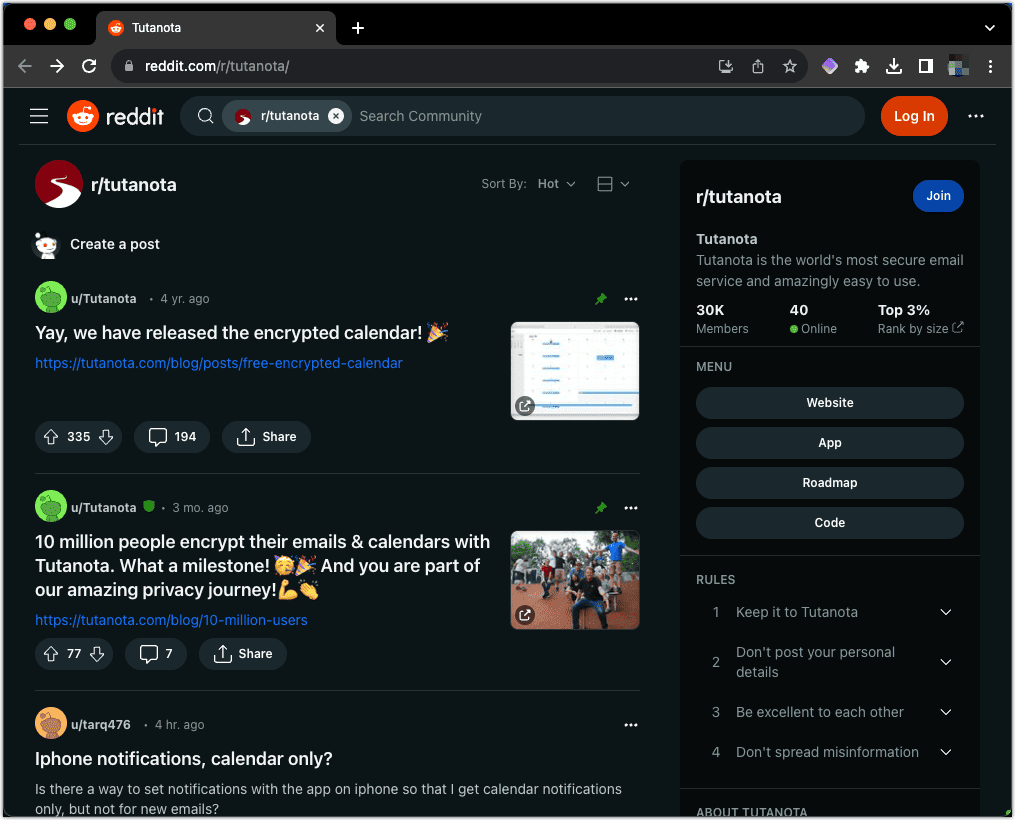Click the Reddit logo
1015x820 pixels.
(x=115, y=116)
